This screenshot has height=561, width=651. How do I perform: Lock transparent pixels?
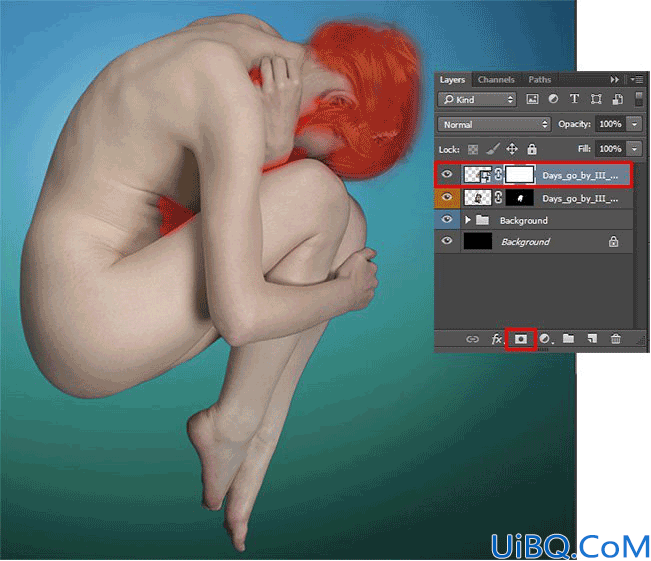[473, 149]
